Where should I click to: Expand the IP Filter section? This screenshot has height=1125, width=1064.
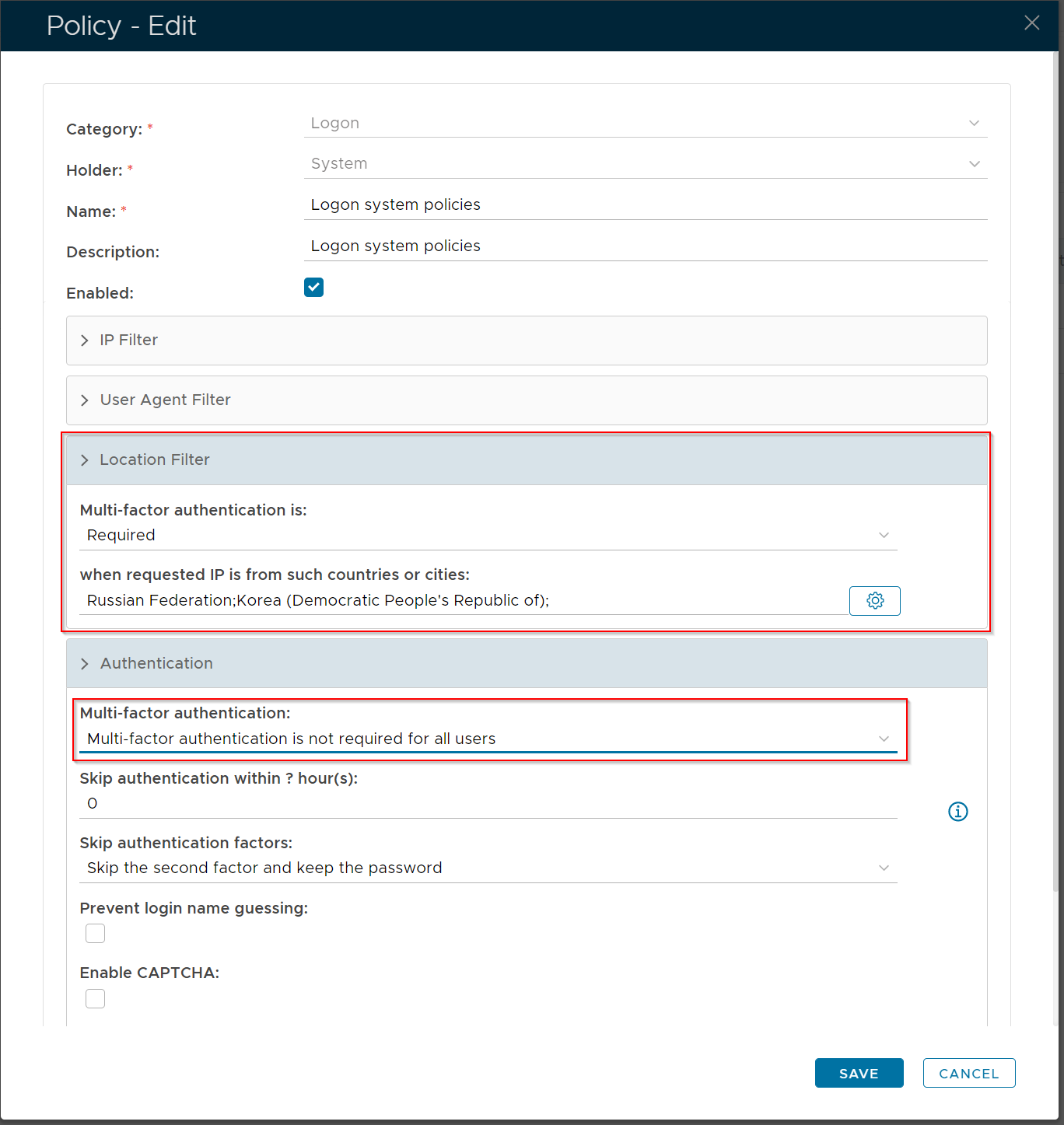[129, 341]
